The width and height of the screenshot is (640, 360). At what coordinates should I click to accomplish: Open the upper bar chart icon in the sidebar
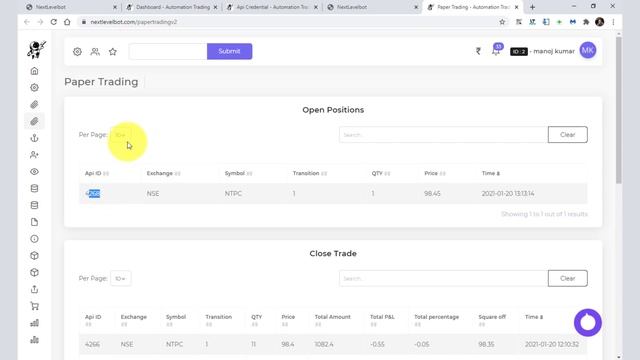pyautogui.click(x=34, y=323)
